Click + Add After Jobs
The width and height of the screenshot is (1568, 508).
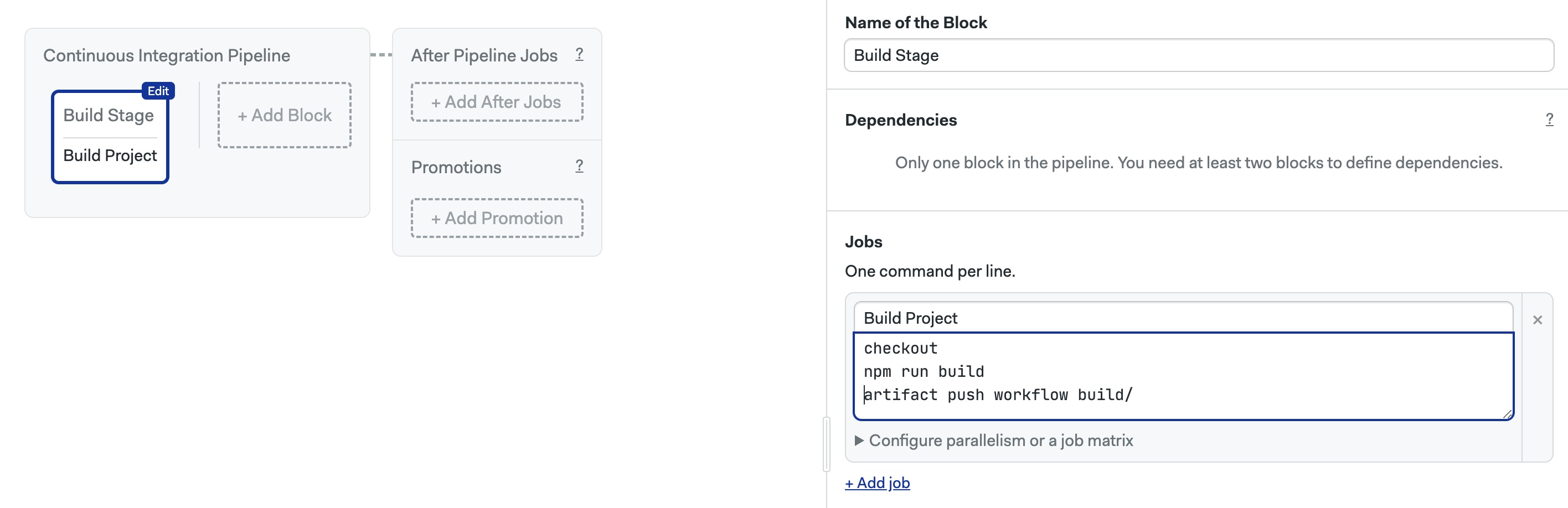pos(497,102)
